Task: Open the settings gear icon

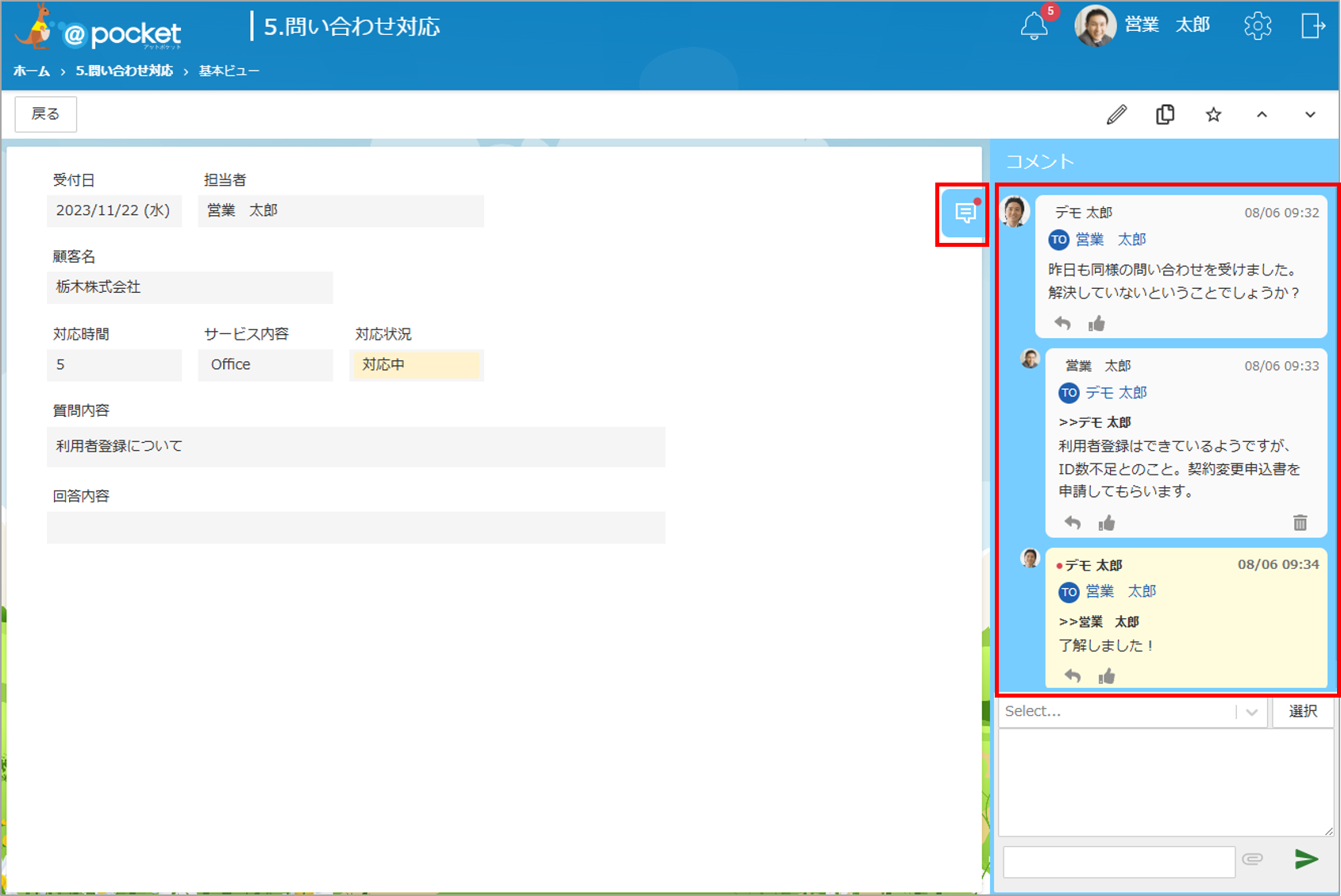Action: (x=1258, y=26)
